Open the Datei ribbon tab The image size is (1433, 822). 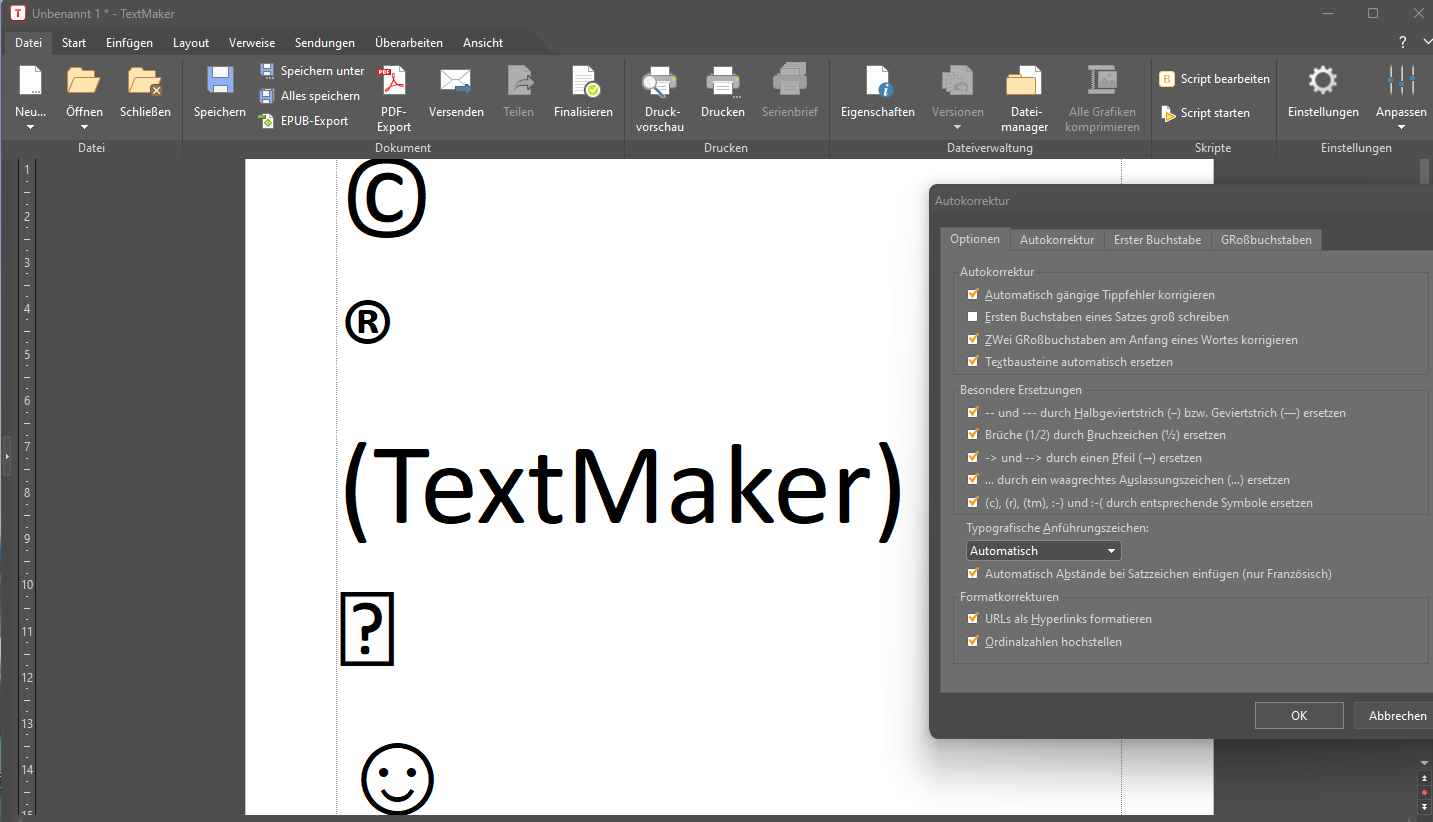(x=28, y=43)
